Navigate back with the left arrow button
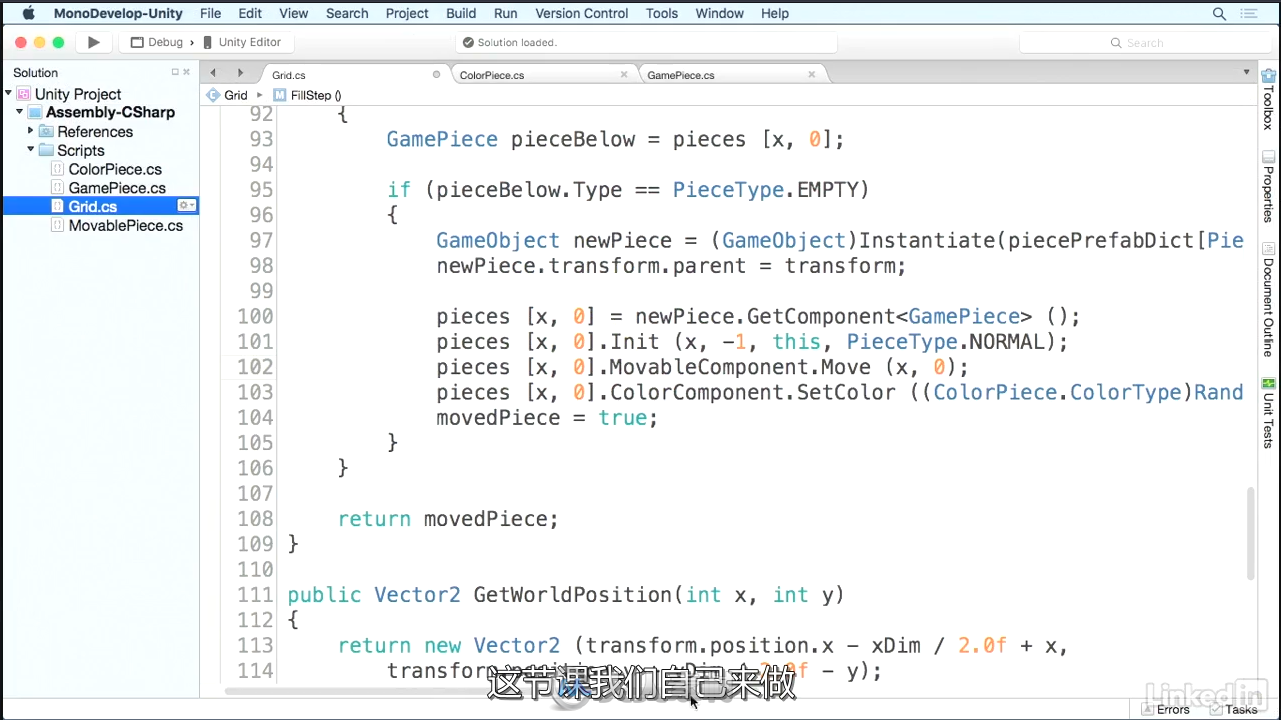The width and height of the screenshot is (1281, 720). 213,73
